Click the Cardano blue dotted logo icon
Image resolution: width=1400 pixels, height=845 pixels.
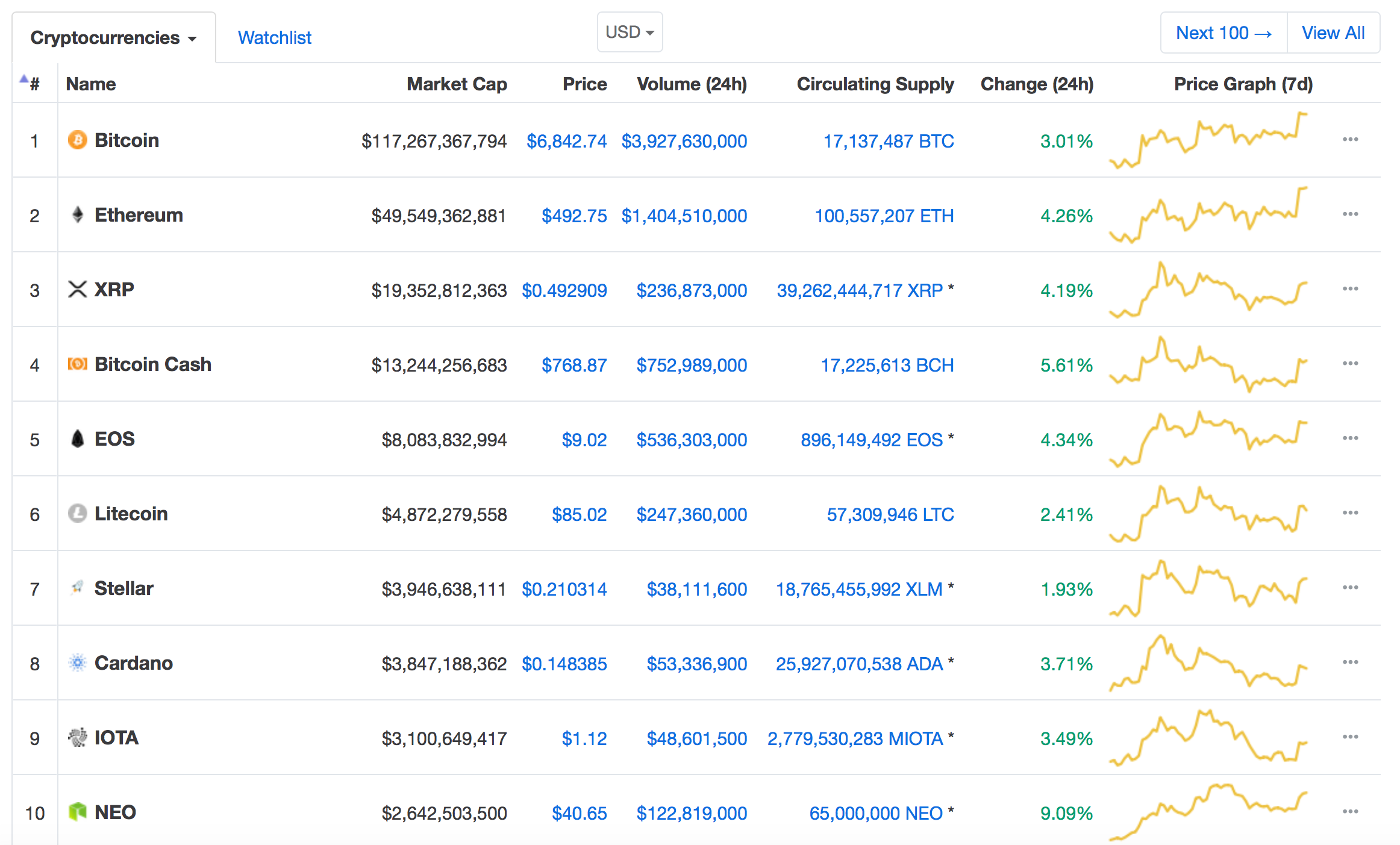point(78,663)
